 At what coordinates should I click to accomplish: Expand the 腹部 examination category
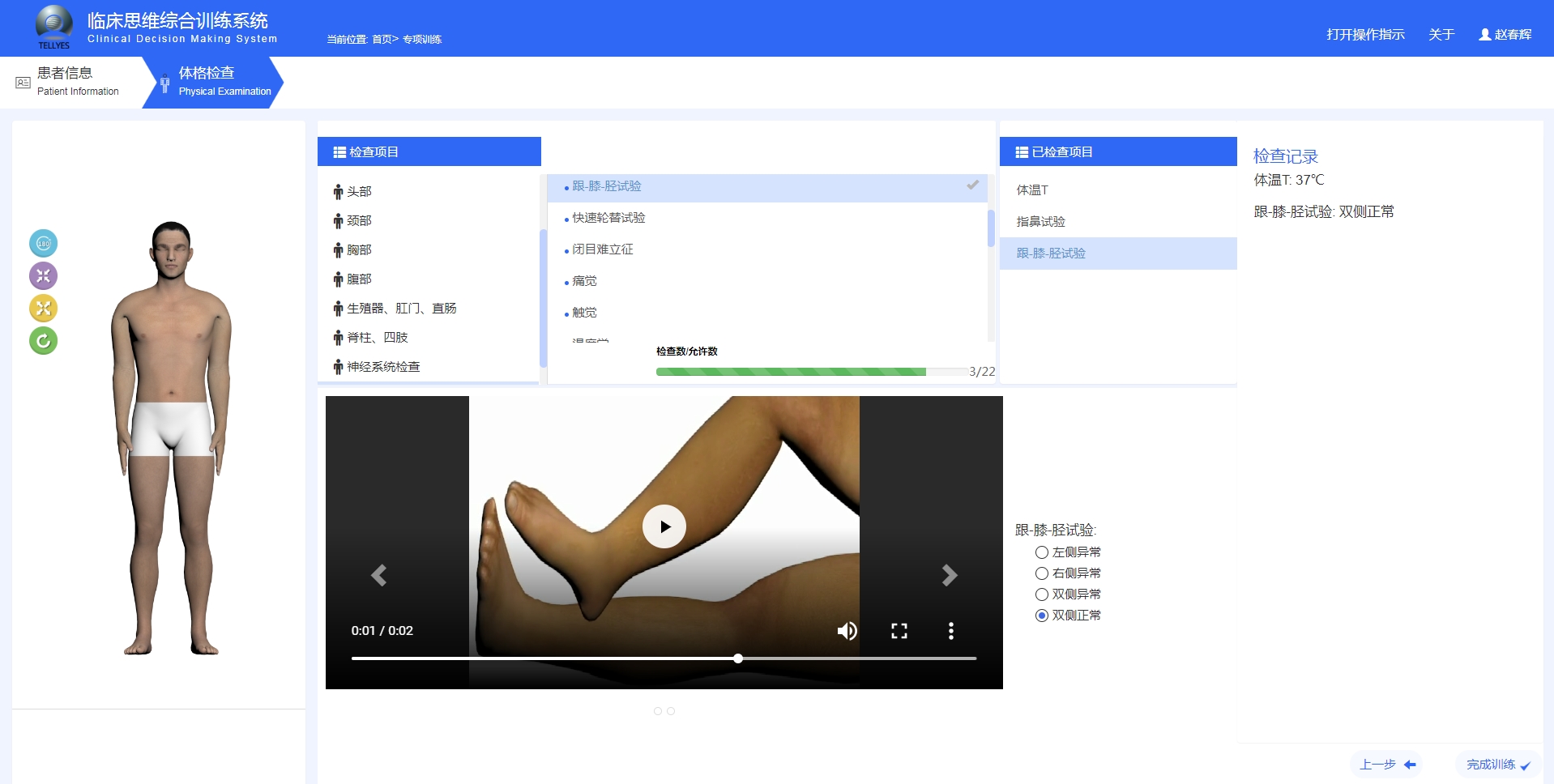[352, 279]
